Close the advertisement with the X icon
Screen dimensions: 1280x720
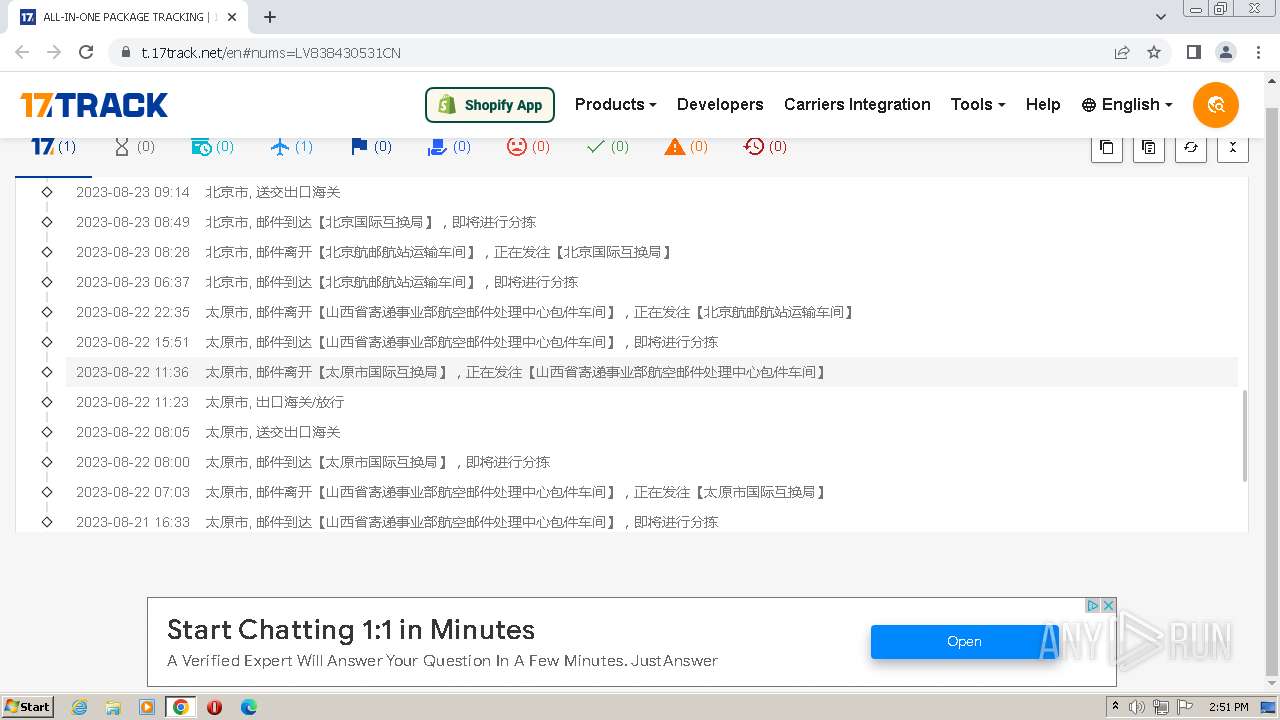1108,606
